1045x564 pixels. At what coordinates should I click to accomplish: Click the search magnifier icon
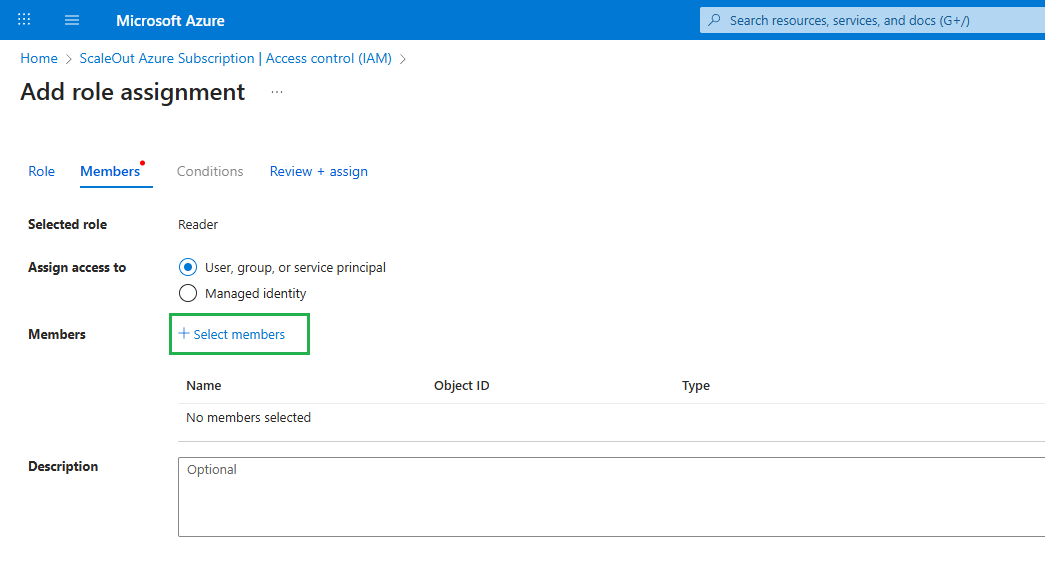tap(714, 20)
